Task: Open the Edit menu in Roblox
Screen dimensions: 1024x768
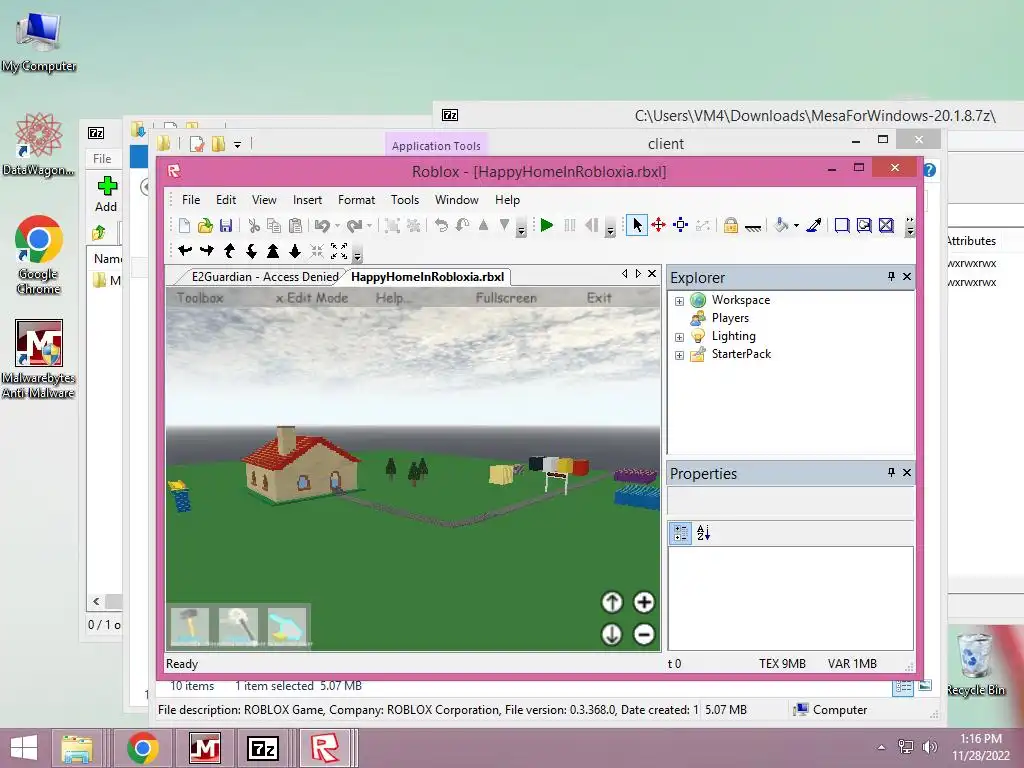Action: pyautogui.click(x=226, y=200)
